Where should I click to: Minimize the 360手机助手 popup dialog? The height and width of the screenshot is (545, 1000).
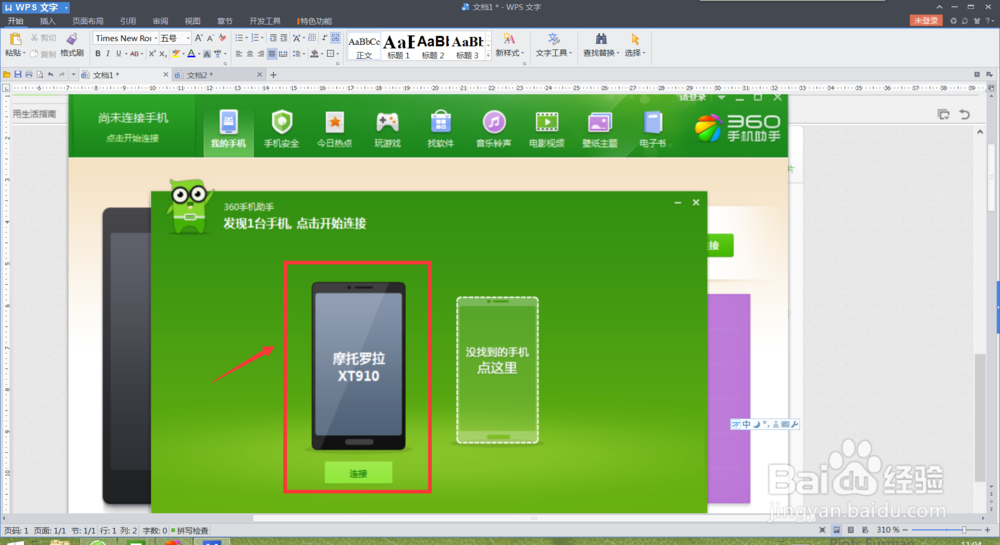(x=677, y=203)
